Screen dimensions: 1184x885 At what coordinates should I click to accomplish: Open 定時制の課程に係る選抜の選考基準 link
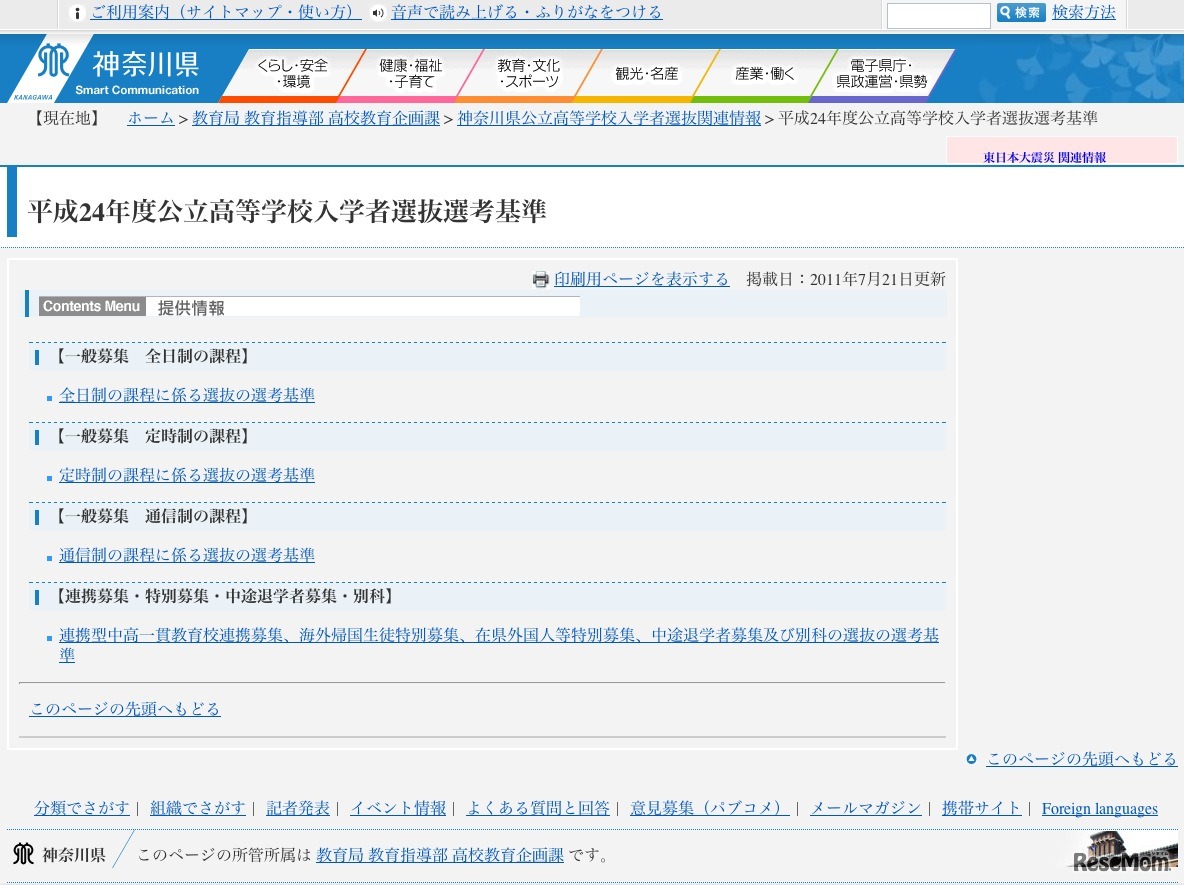tap(187, 474)
